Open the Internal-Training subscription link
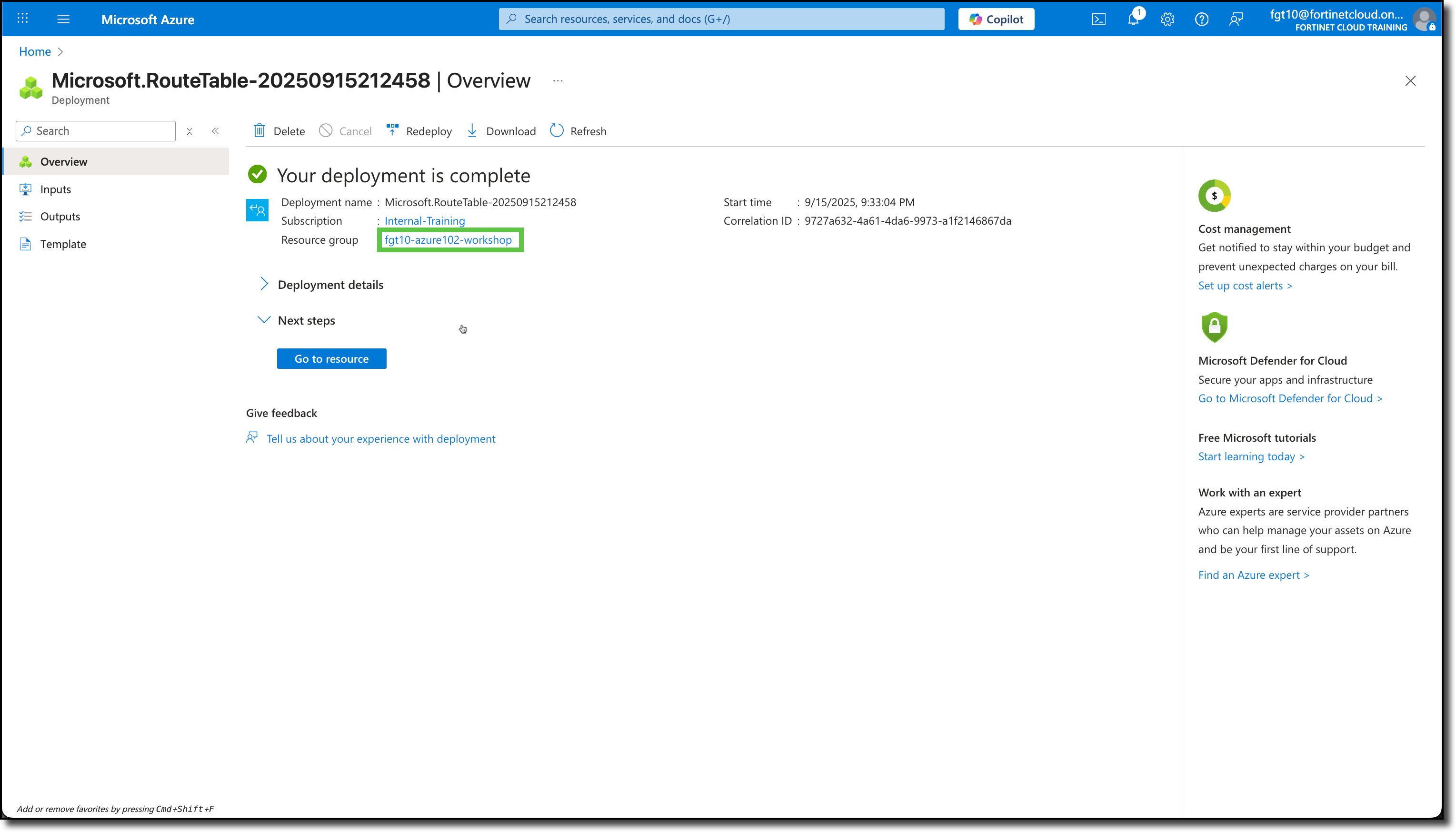 coord(424,220)
